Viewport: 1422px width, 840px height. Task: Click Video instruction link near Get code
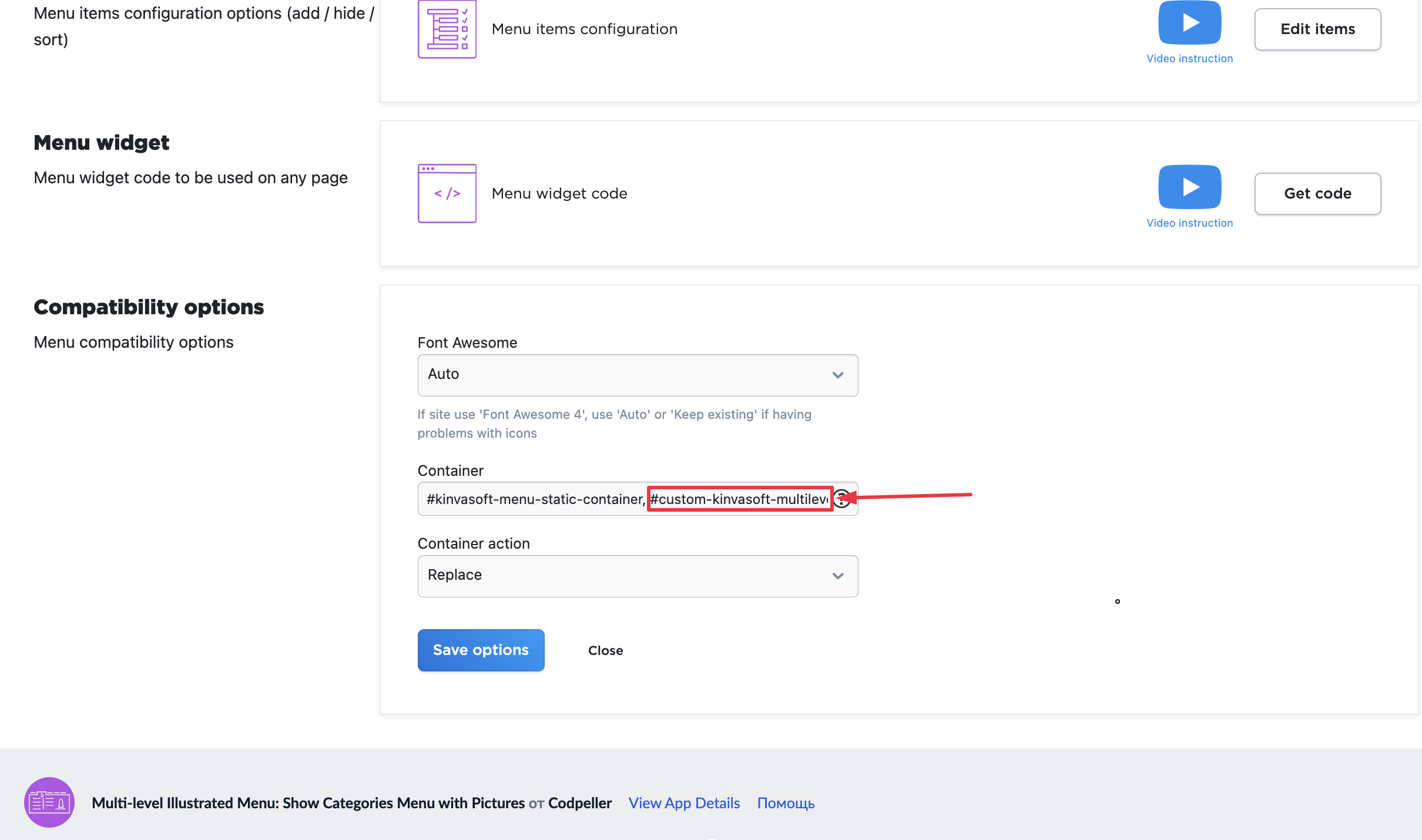(1189, 223)
